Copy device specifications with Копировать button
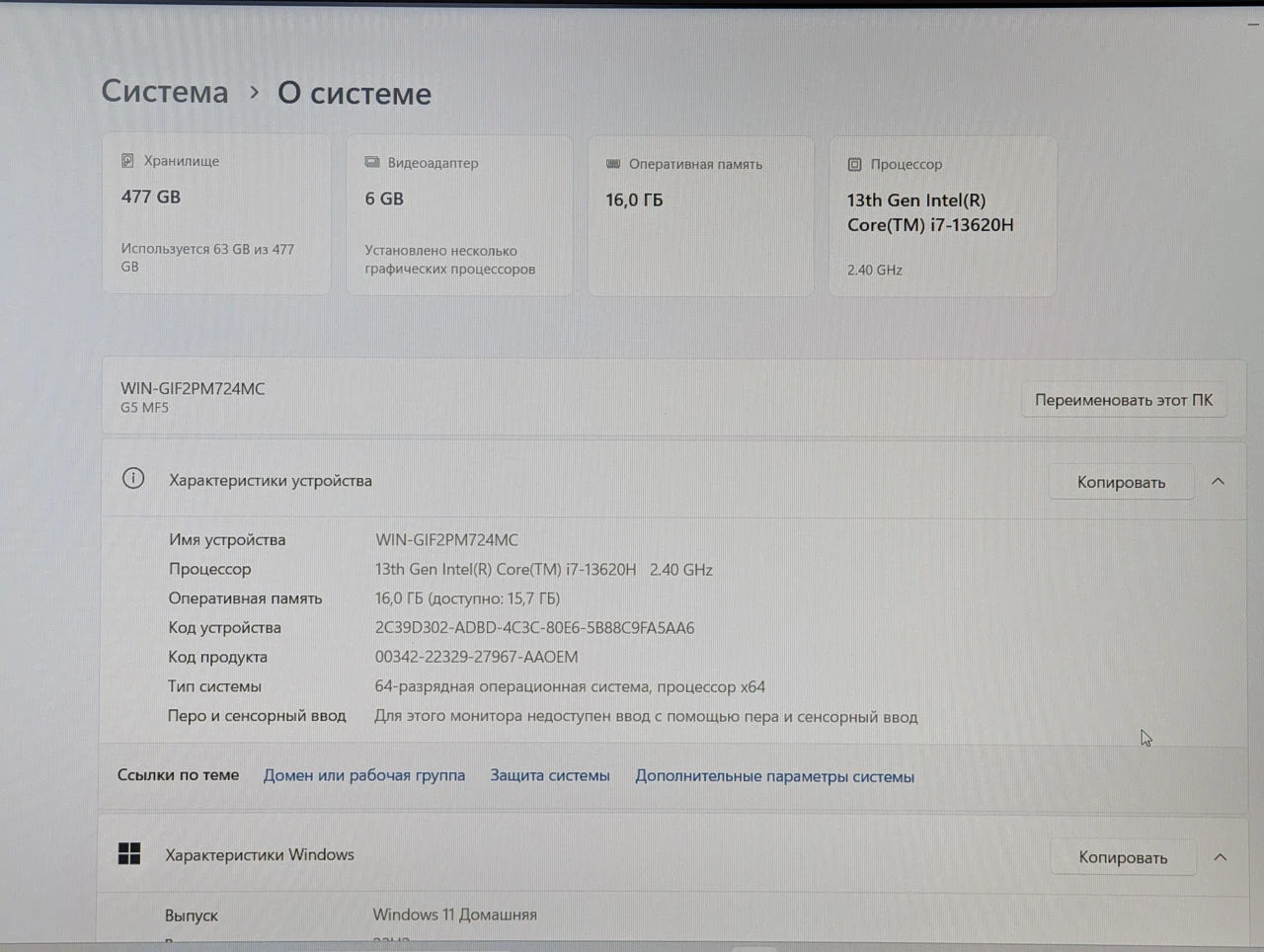Viewport: 1264px width, 952px height. (x=1121, y=482)
